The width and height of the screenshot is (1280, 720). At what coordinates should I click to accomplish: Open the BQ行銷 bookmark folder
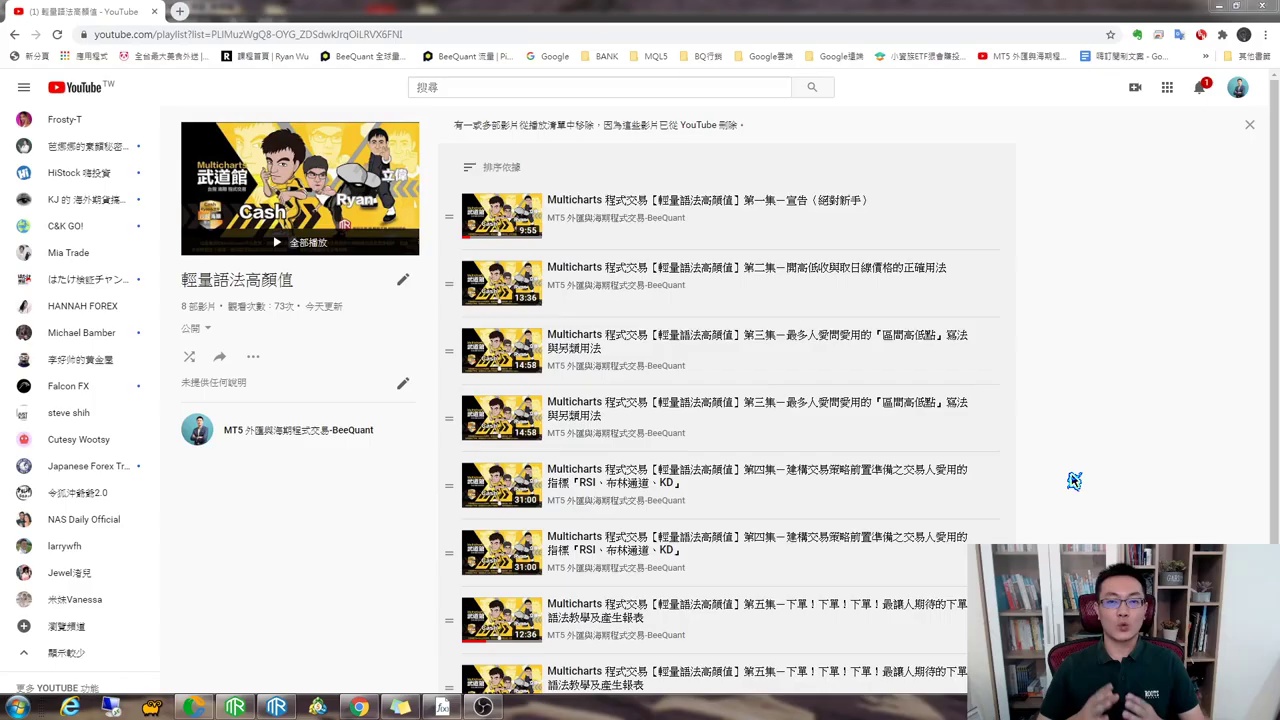point(699,56)
